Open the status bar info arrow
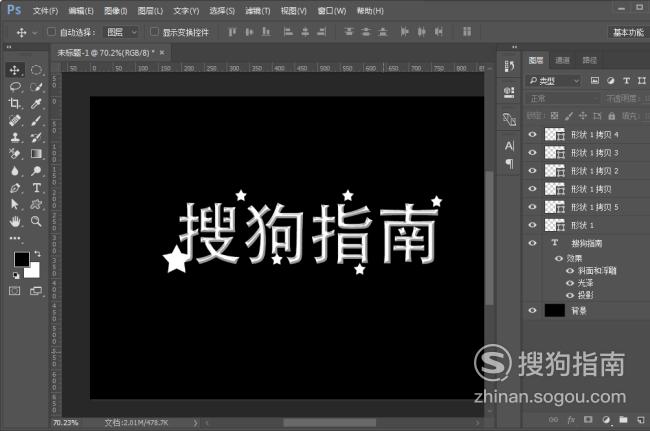This screenshot has height=431, width=650. click(x=195, y=423)
